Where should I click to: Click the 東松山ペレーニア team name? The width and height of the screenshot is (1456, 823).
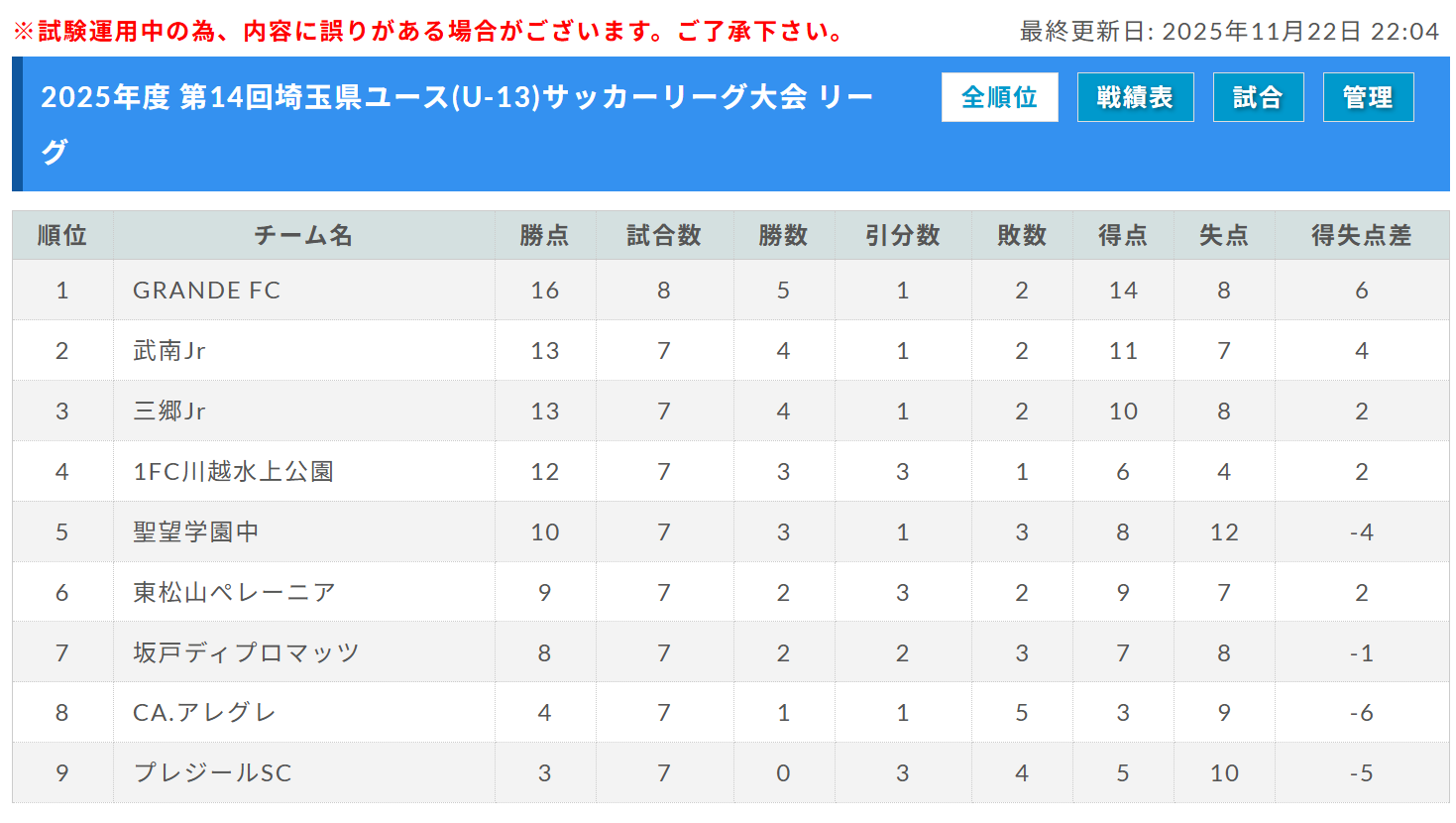point(235,593)
